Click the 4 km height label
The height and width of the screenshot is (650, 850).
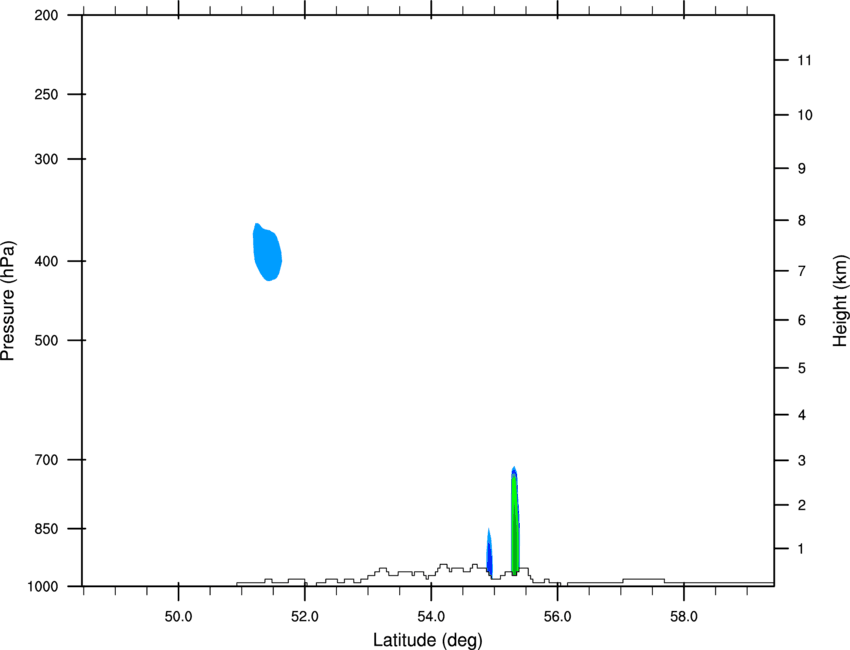point(802,415)
